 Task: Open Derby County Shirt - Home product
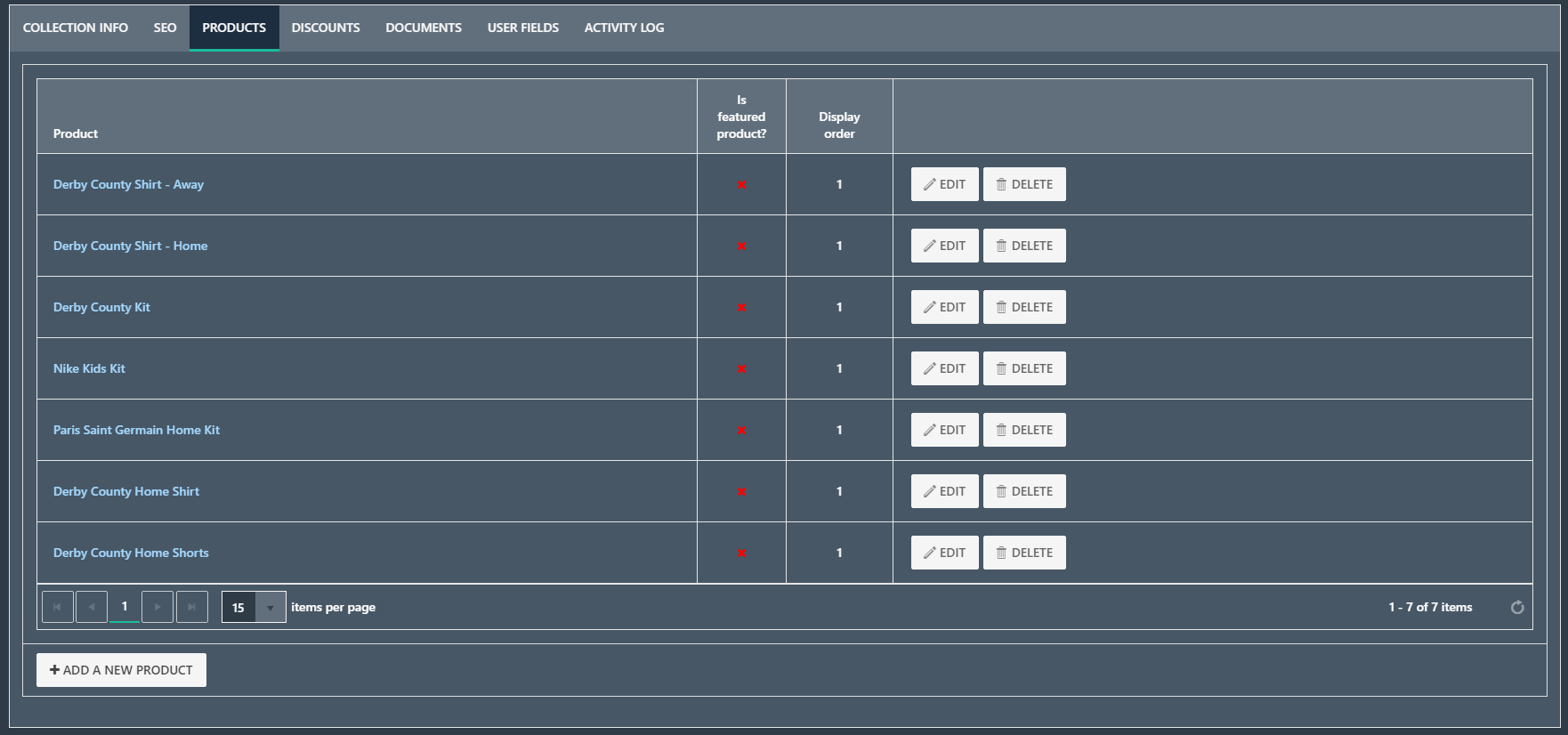coord(130,246)
